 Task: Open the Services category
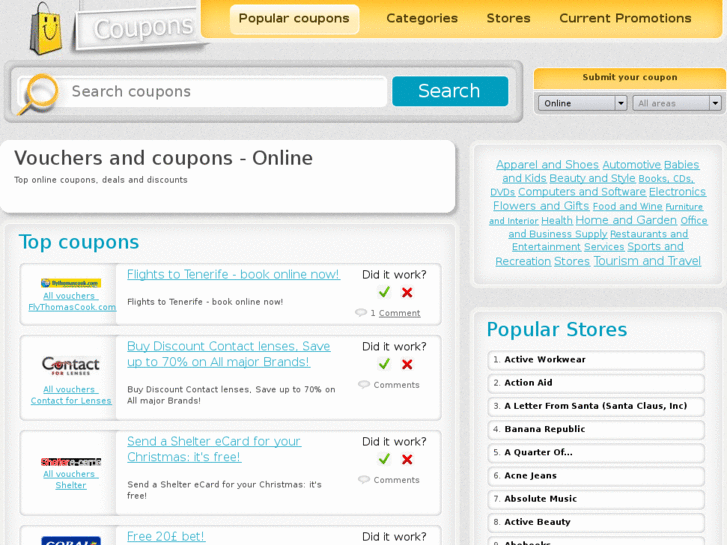[604, 247]
